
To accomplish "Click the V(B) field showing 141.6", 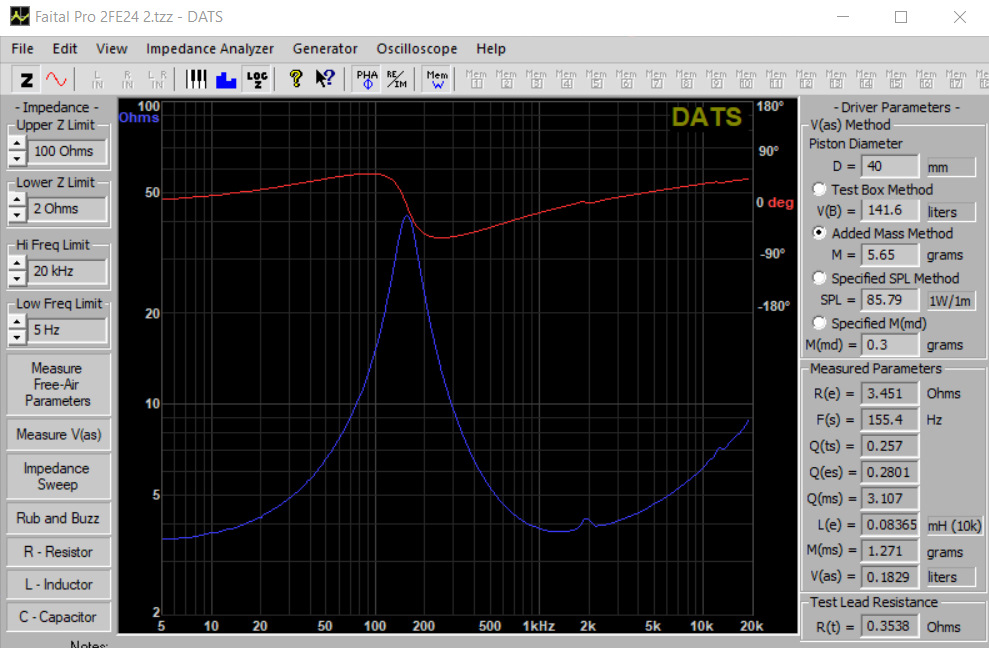I will tap(889, 211).
